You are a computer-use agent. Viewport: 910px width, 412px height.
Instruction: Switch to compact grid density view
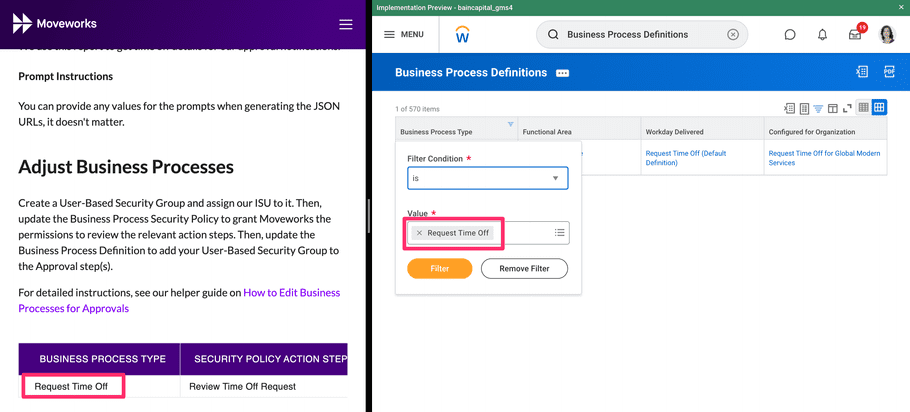coord(864,107)
